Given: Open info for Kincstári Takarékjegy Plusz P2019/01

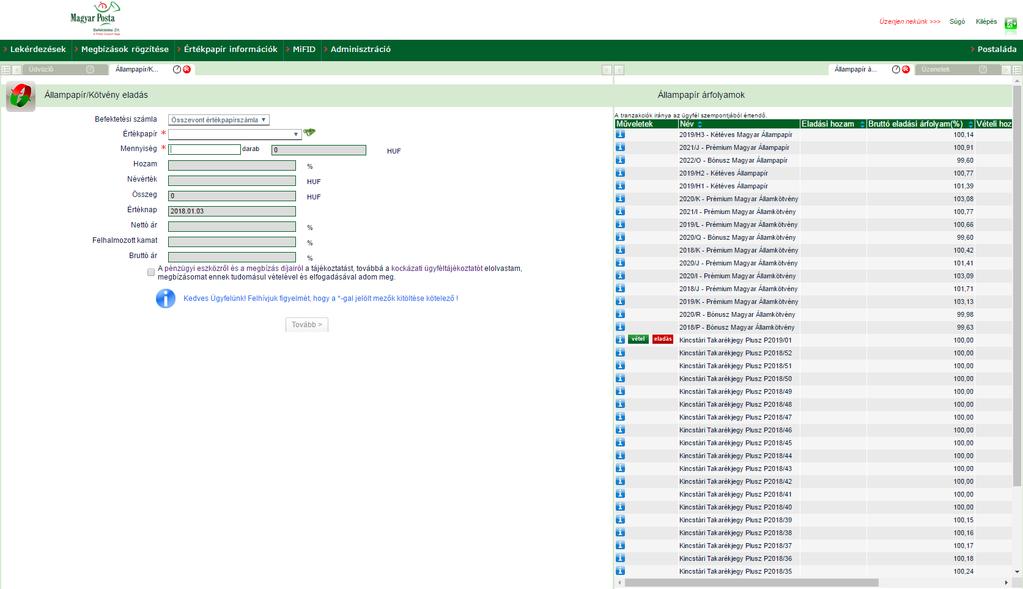Looking at the screenshot, I should coord(620,340).
